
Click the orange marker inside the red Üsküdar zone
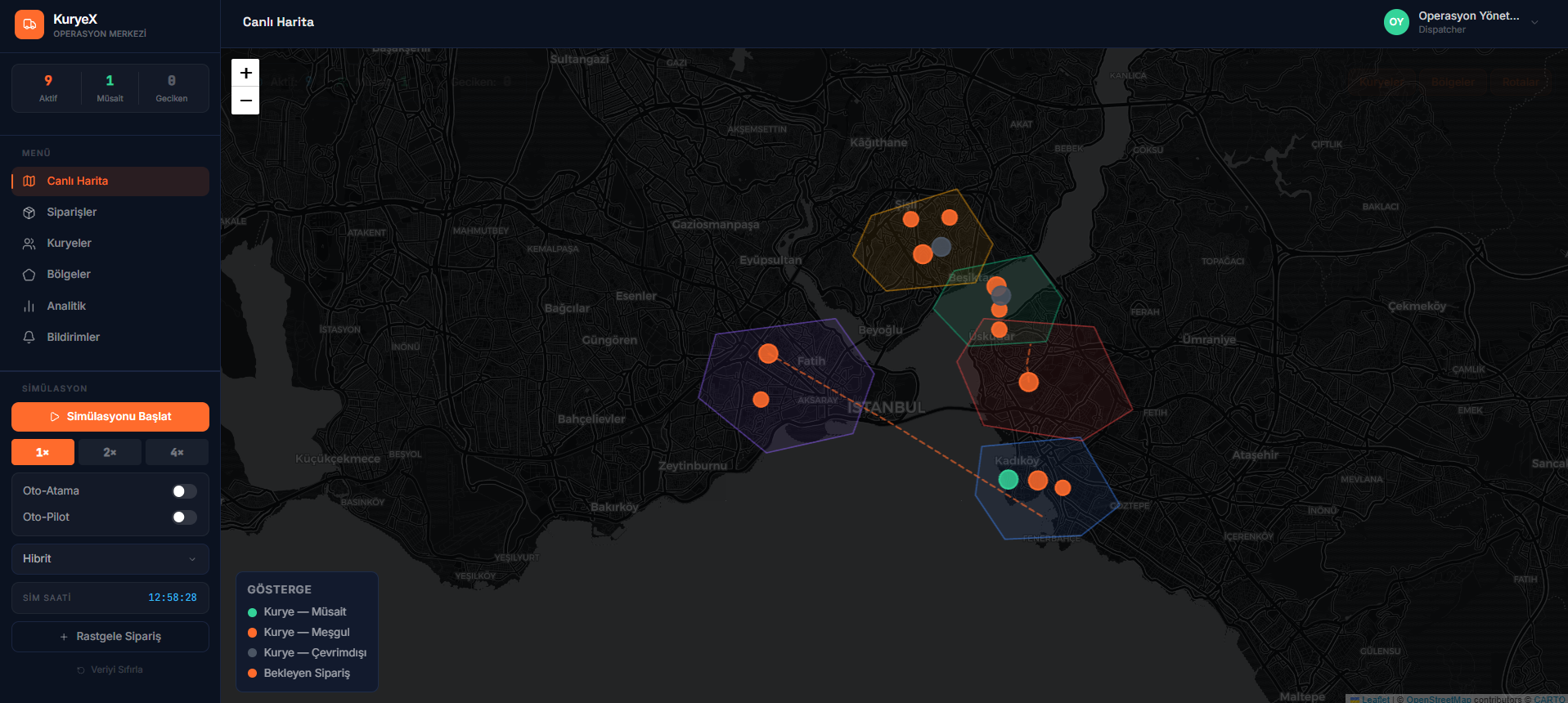click(x=1029, y=382)
